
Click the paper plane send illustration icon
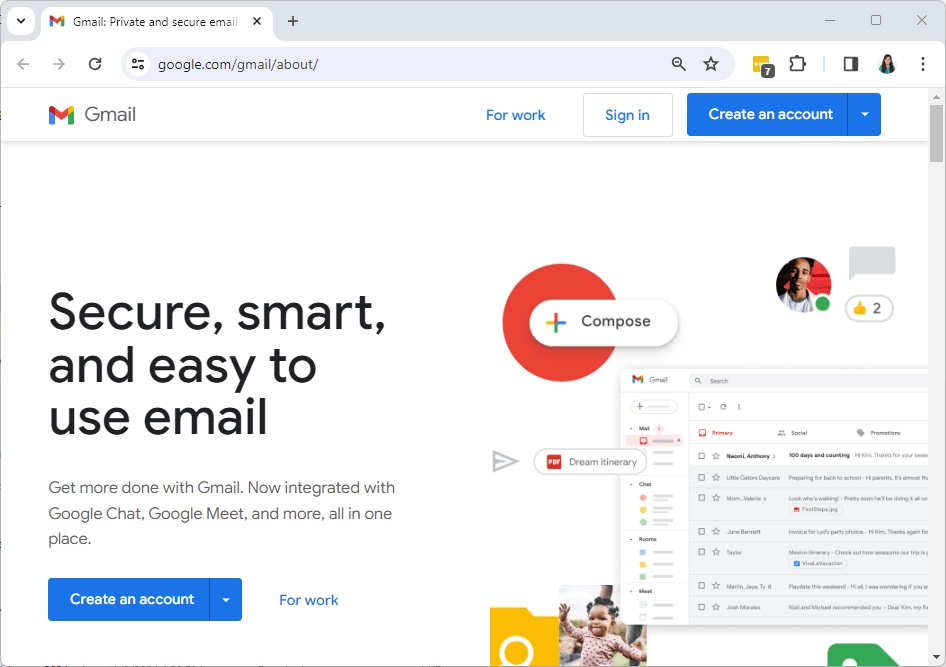coord(506,461)
